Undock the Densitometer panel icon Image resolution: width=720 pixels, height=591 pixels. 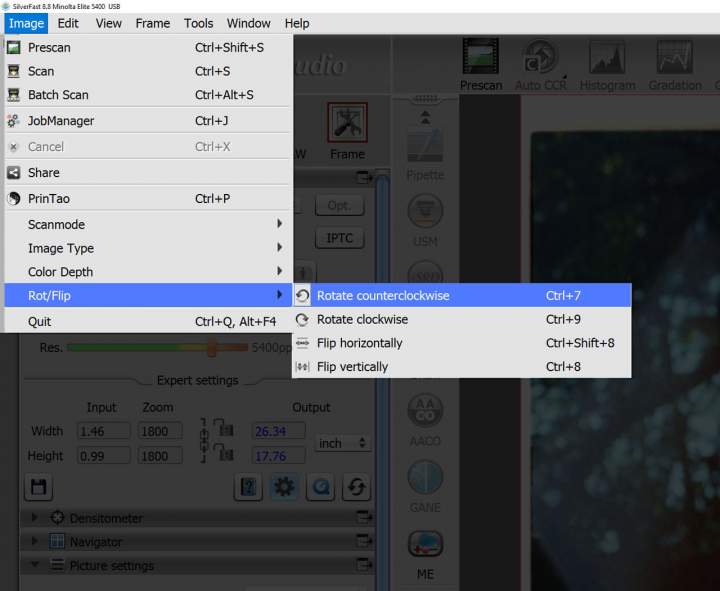[364, 518]
